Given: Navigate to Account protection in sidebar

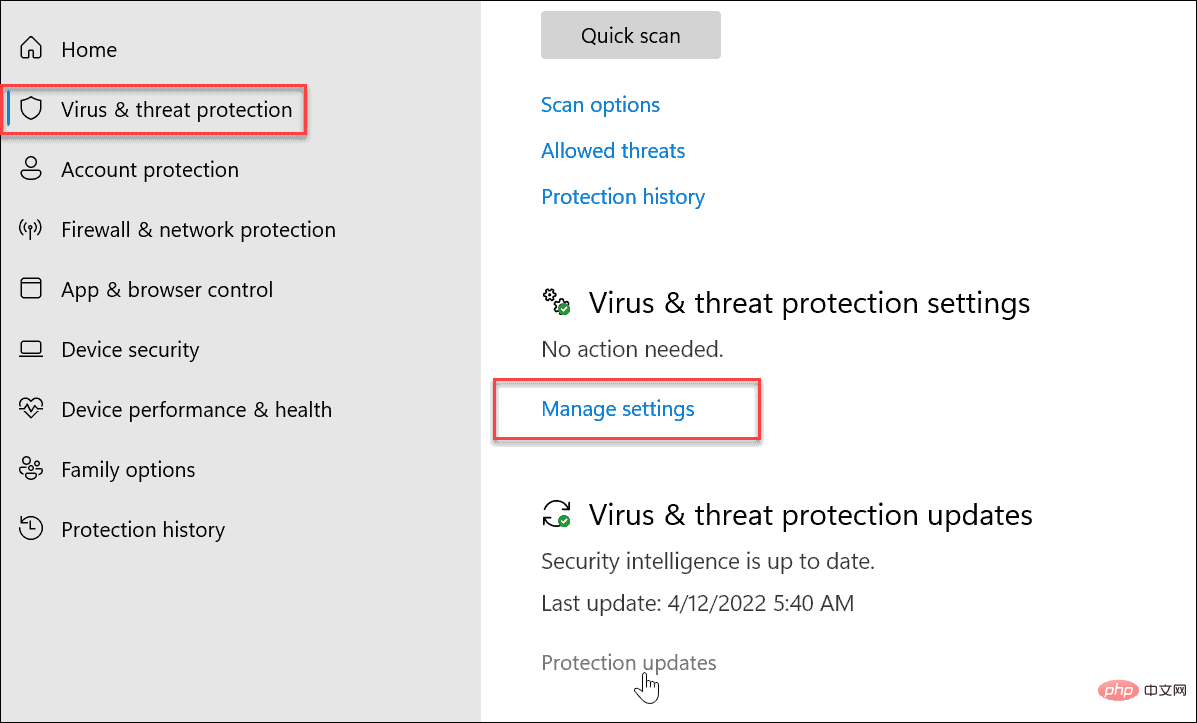Looking at the screenshot, I should (x=150, y=169).
